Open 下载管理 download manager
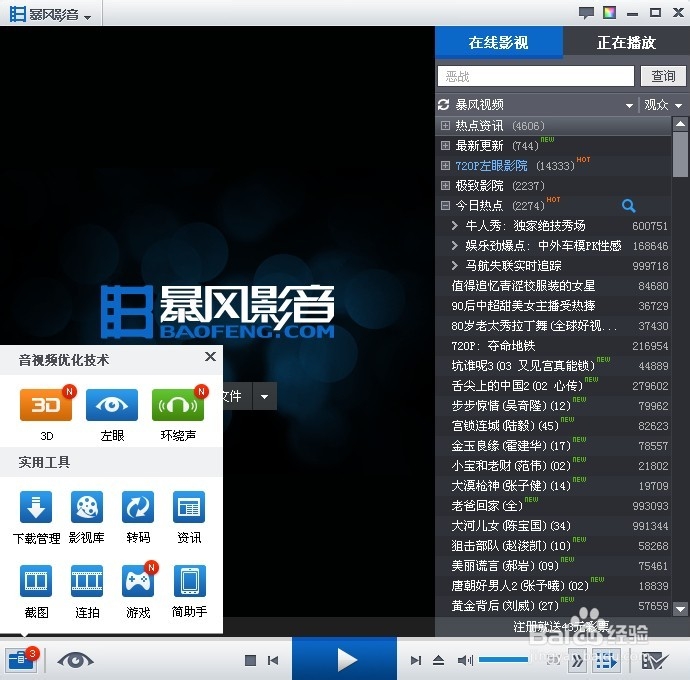The width and height of the screenshot is (690, 680). [36, 507]
